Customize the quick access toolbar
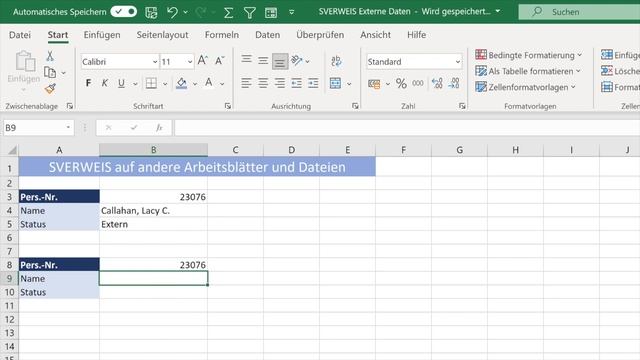 (x=291, y=12)
